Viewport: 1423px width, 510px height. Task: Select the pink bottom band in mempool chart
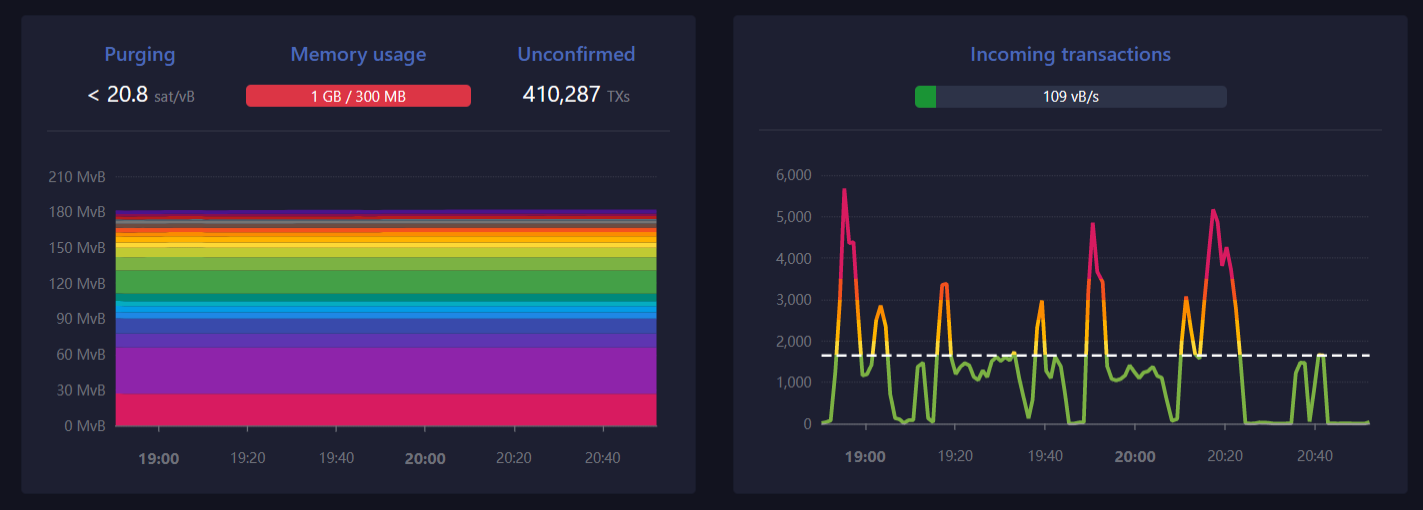coord(385,410)
